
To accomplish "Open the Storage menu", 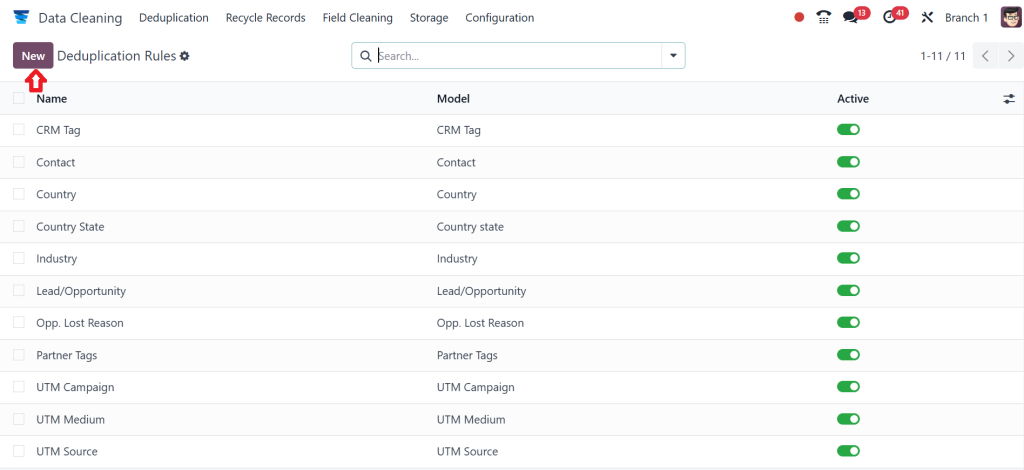I will (429, 18).
